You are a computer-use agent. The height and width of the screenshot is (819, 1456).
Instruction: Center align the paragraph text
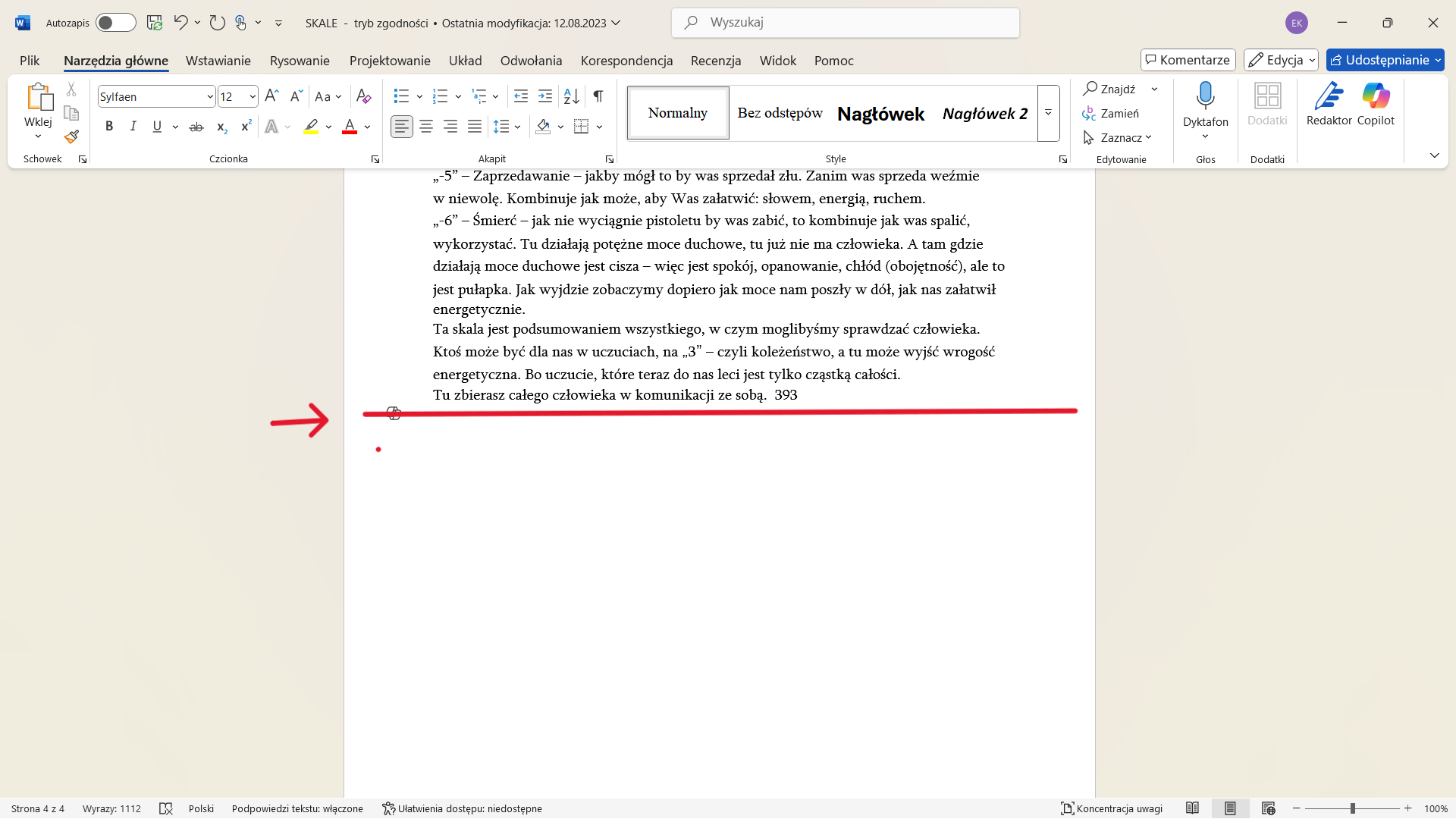point(426,127)
